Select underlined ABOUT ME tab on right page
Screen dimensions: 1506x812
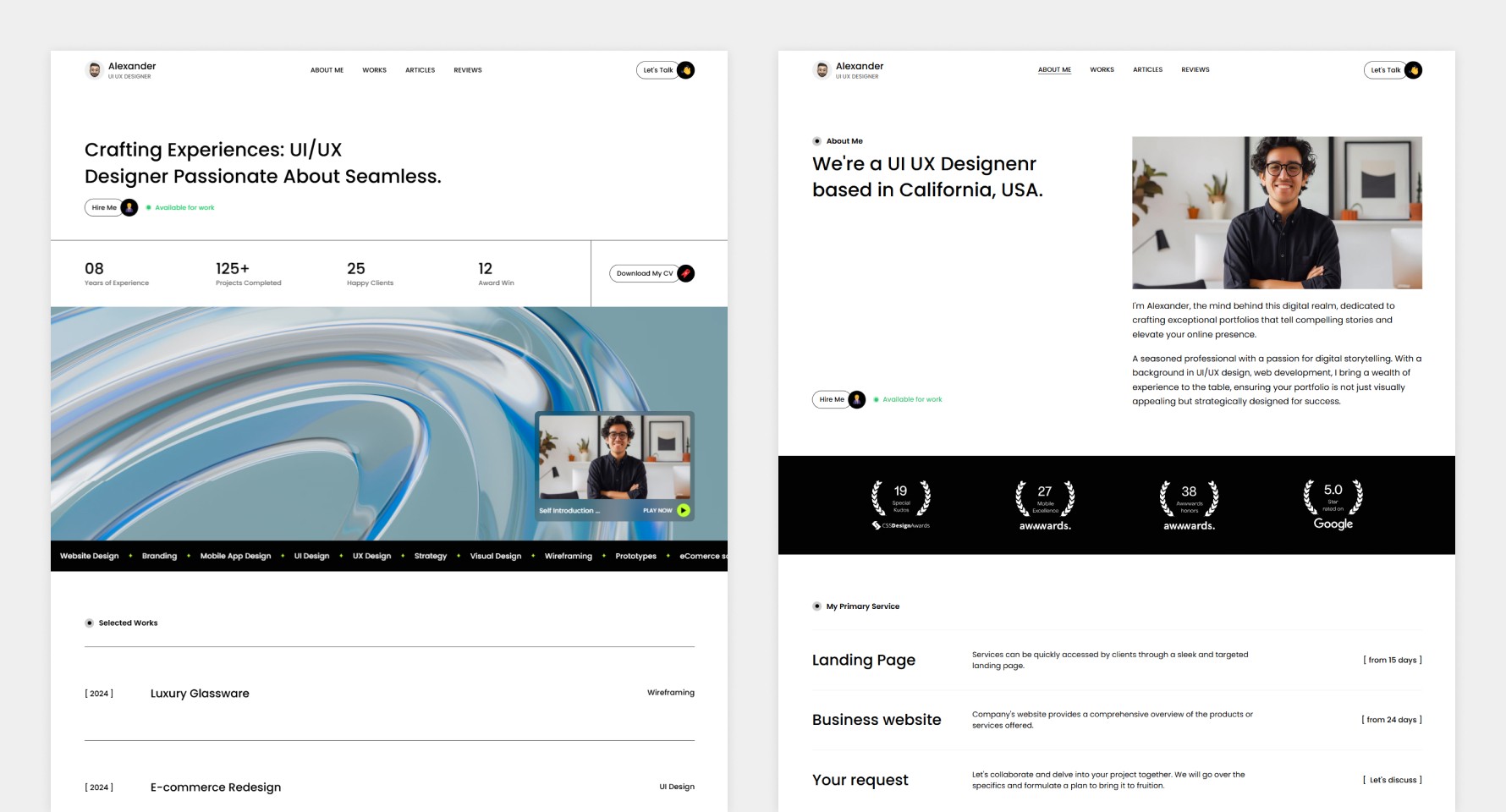pyautogui.click(x=1054, y=69)
